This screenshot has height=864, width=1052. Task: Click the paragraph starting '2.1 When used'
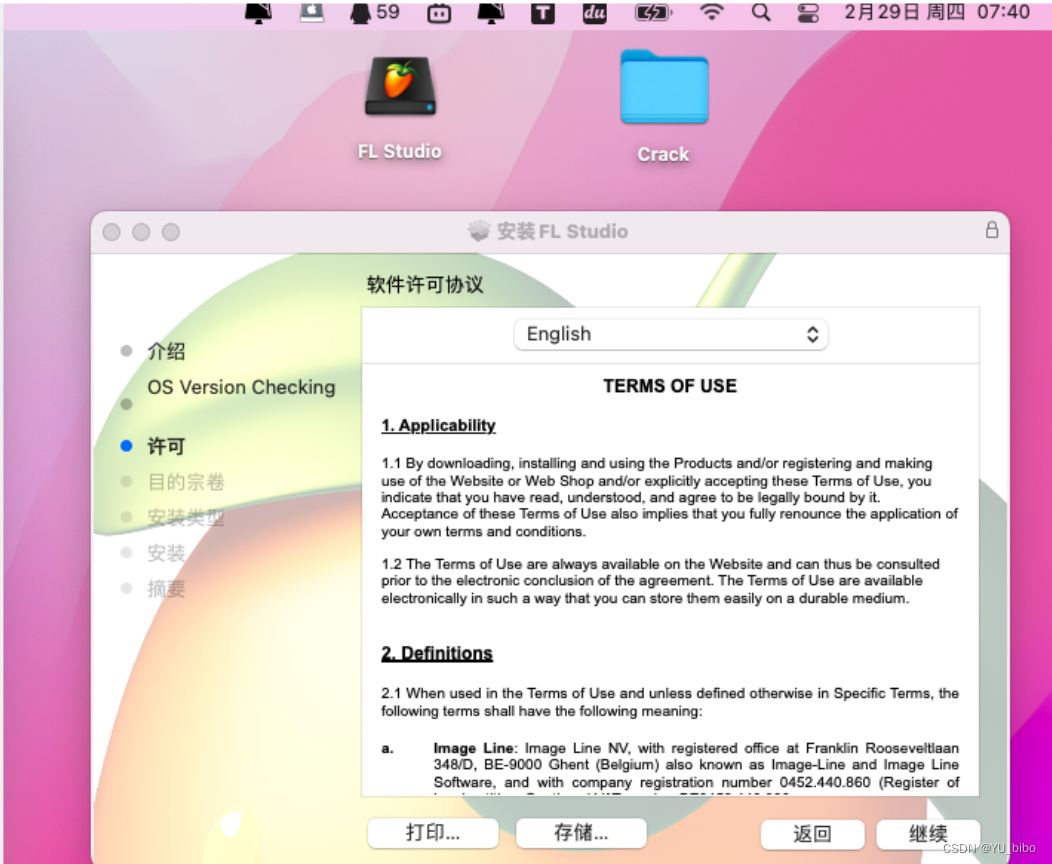670,702
